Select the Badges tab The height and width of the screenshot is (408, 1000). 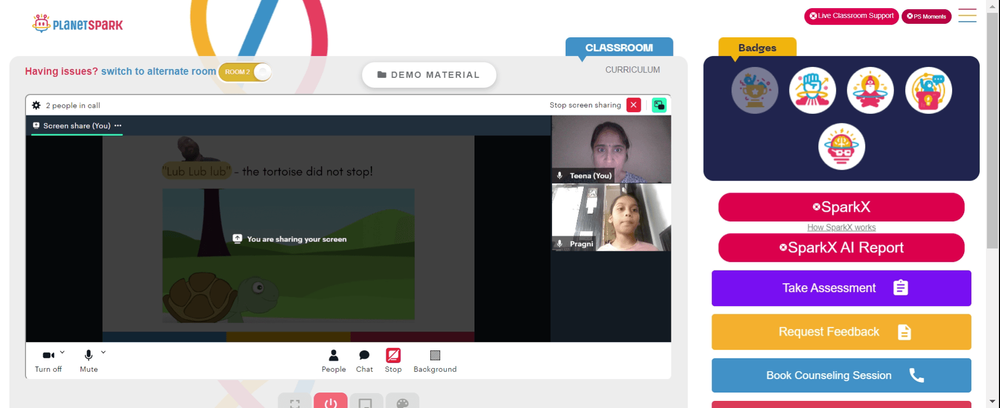757,48
